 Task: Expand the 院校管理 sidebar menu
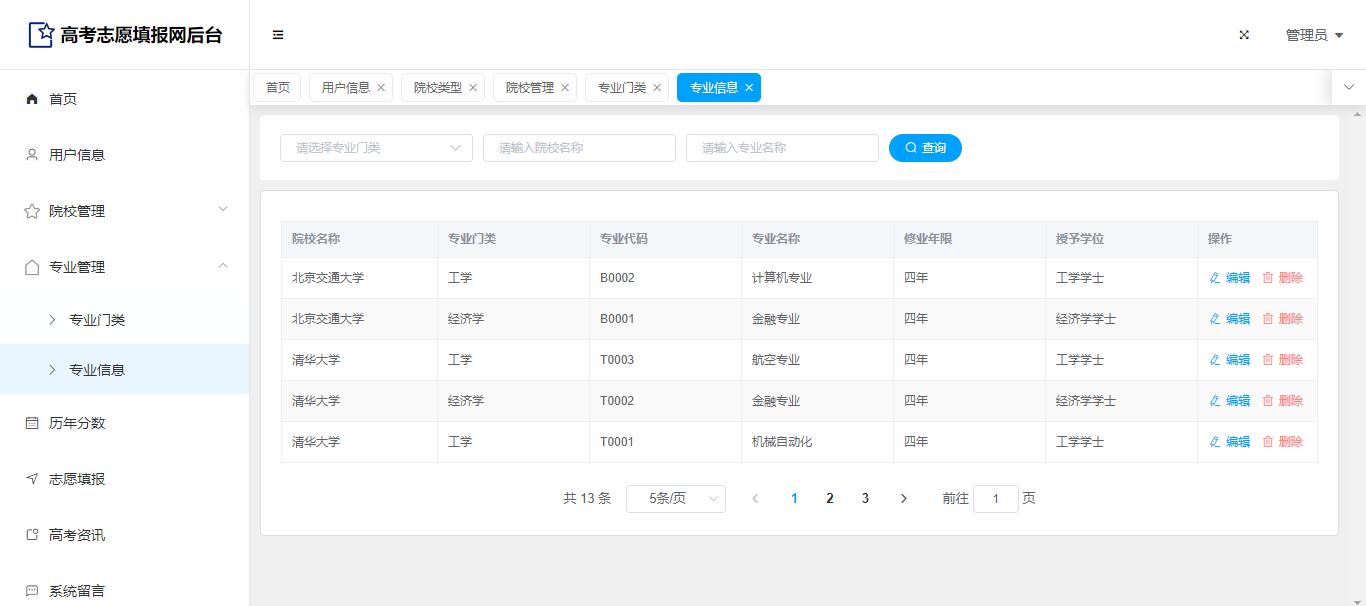(x=124, y=211)
